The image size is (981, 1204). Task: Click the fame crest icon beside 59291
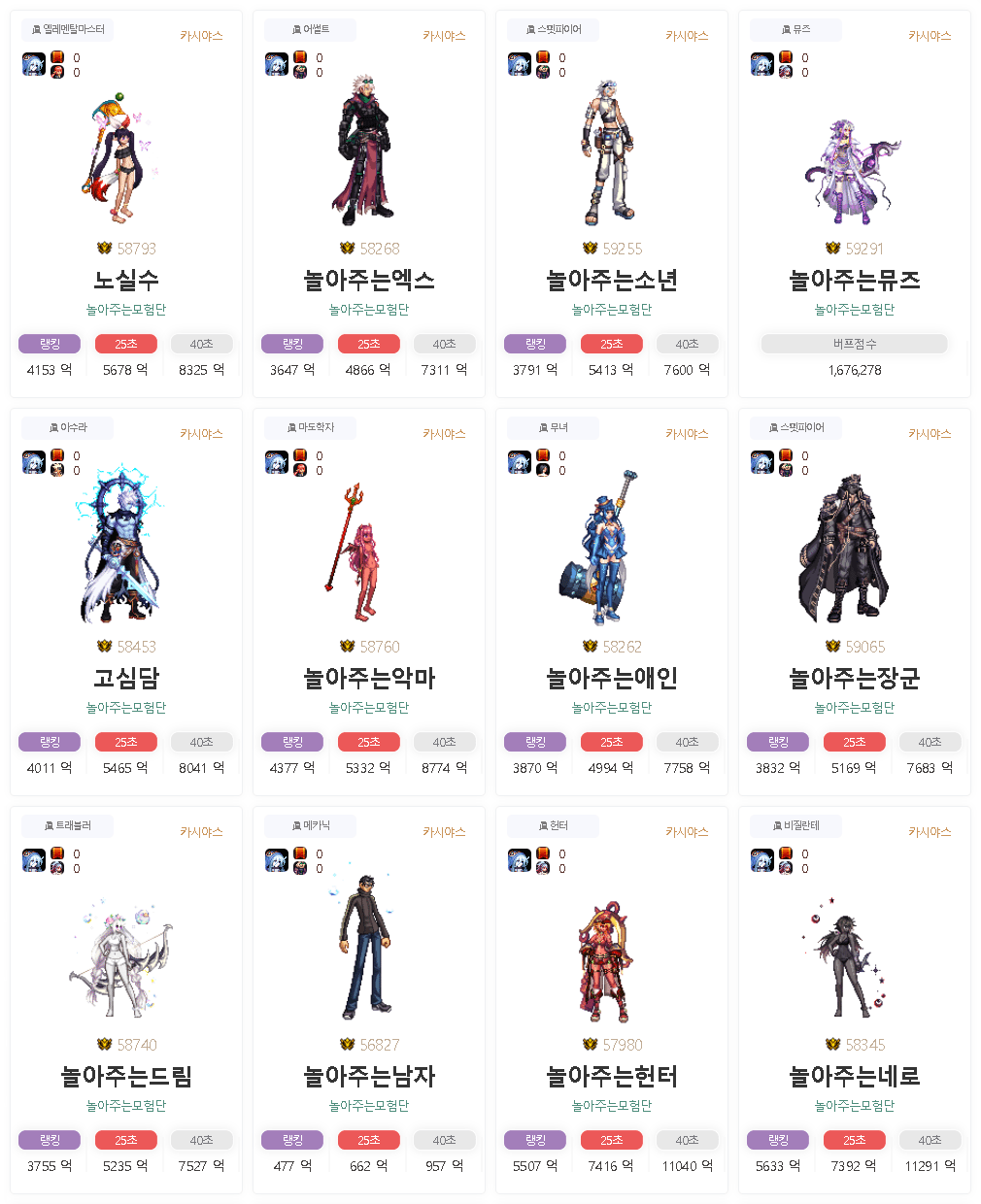tap(832, 249)
